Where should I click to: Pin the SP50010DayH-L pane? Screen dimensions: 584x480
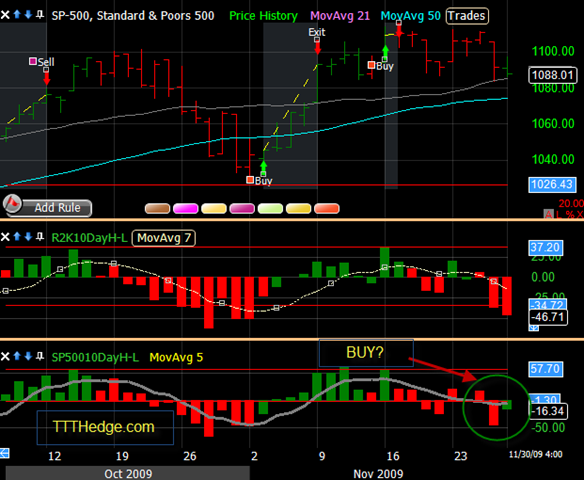[39, 356]
